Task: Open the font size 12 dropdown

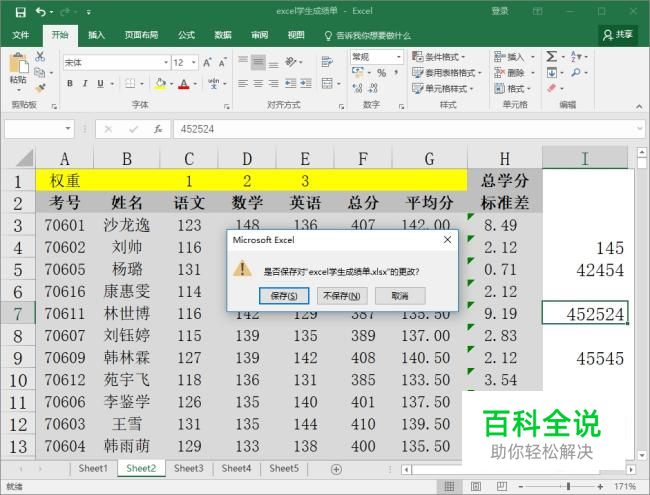Action: point(194,63)
